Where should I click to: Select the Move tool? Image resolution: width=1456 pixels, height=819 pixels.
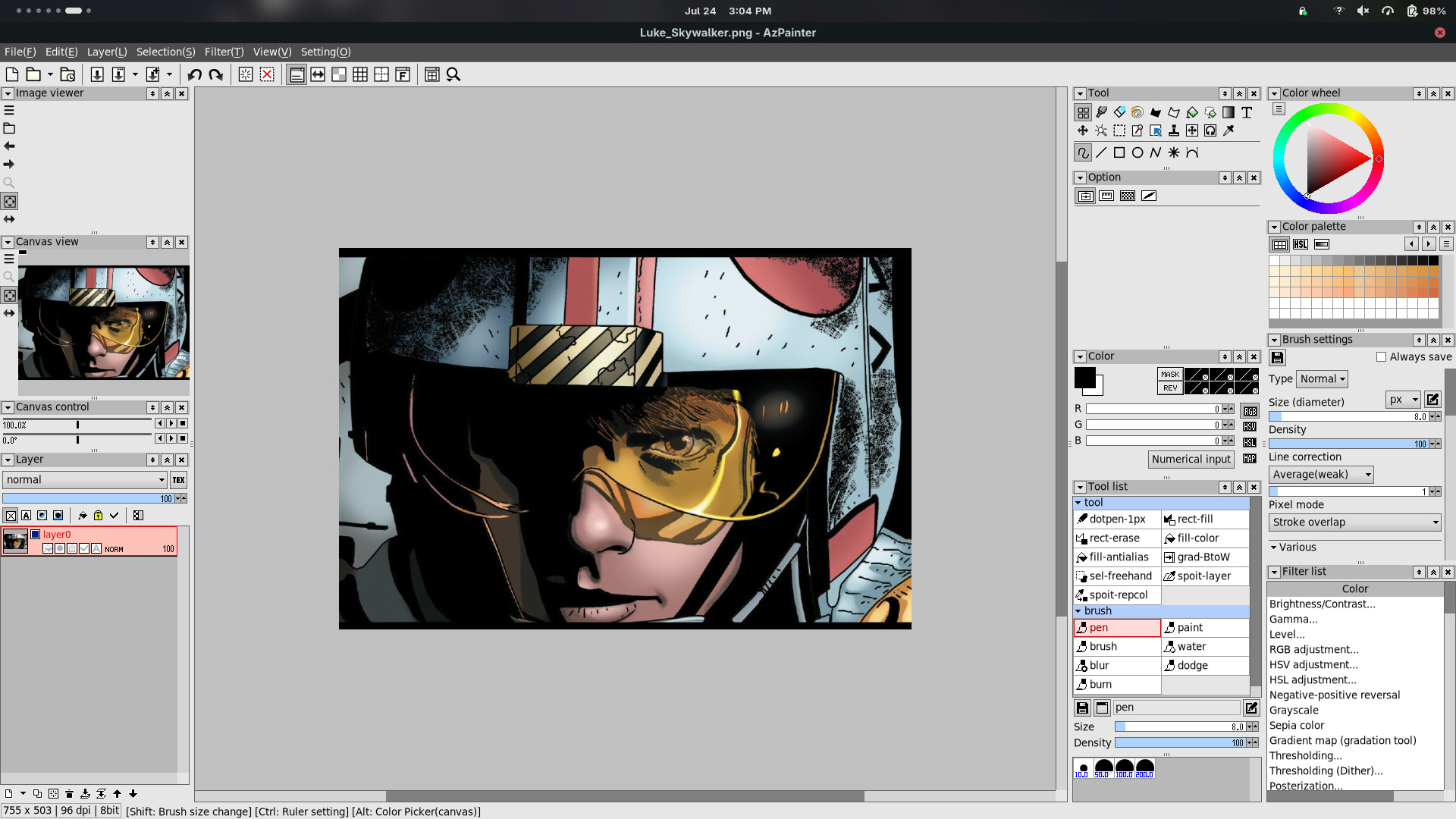(1083, 130)
